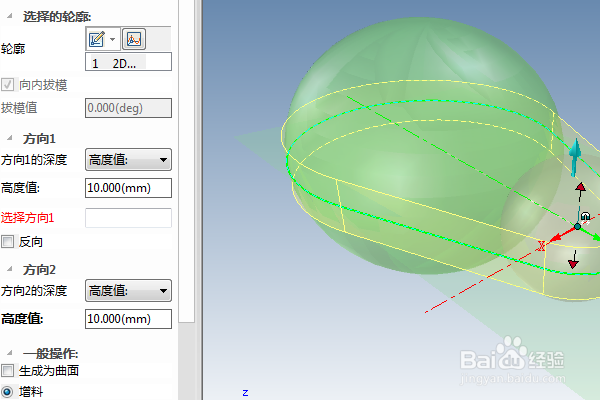Open the 方向2的深度 dropdown

click(x=128, y=291)
